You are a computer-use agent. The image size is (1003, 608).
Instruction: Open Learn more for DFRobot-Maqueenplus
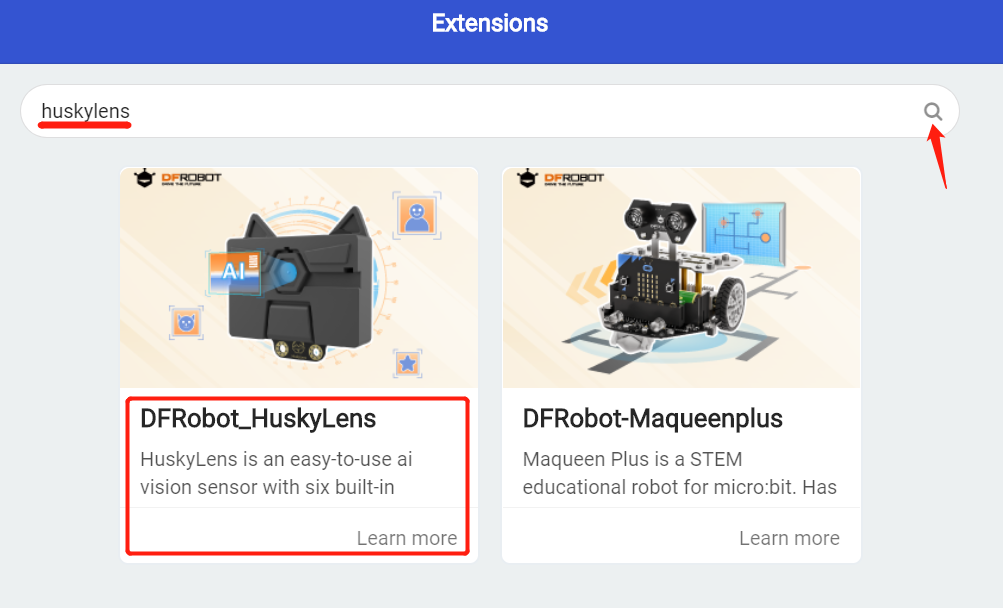pyautogui.click(x=789, y=538)
